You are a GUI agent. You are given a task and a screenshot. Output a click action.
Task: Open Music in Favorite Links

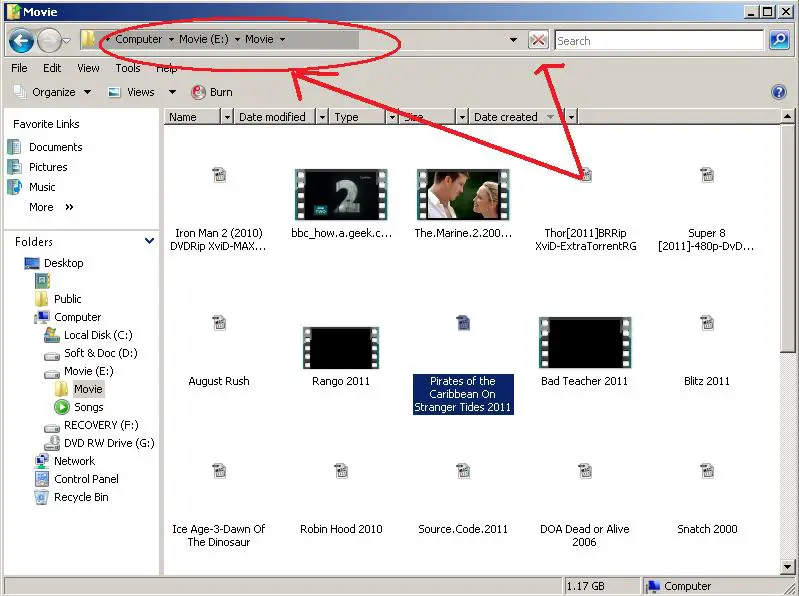tap(42, 187)
